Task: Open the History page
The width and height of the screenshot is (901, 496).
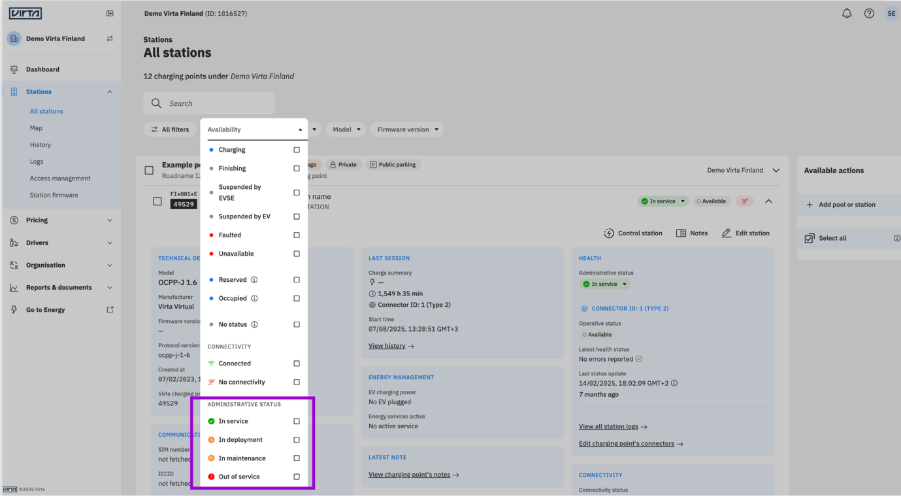Action: (40, 145)
